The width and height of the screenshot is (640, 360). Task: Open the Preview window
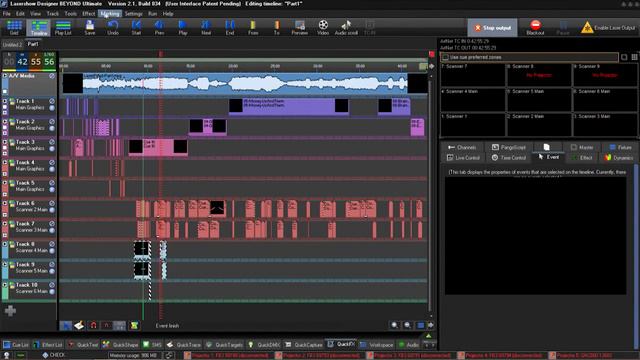tap(300, 28)
